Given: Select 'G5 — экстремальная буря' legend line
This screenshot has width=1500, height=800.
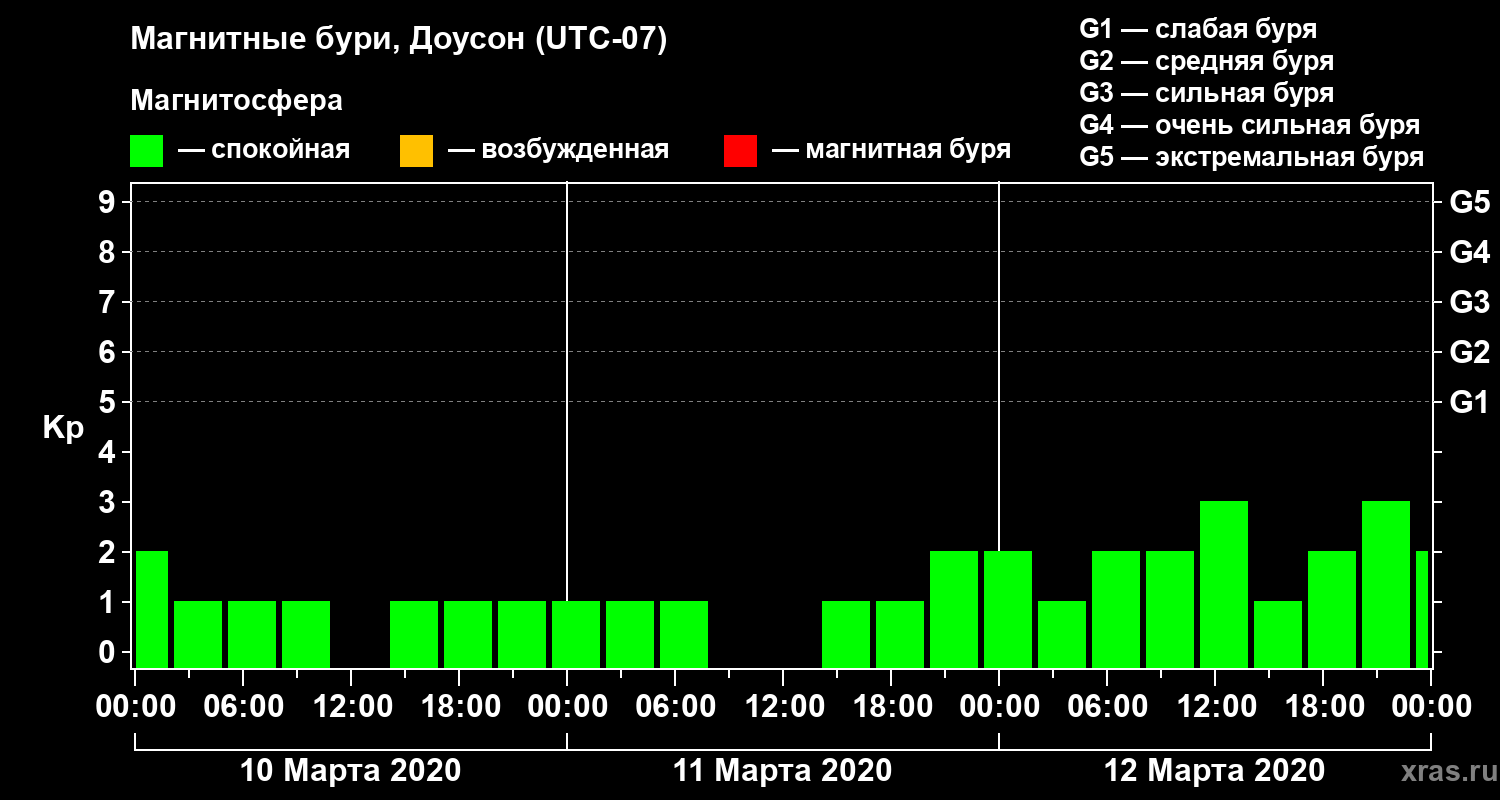Looking at the screenshot, I should pyautogui.click(x=1251, y=157).
